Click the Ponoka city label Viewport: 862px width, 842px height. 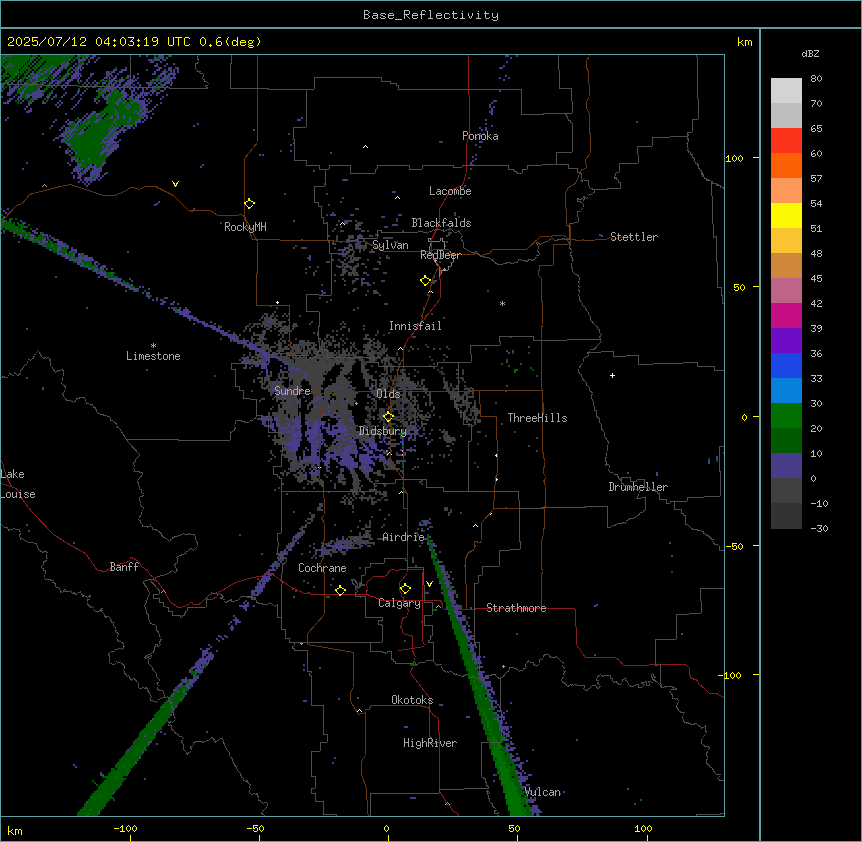pyautogui.click(x=480, y=136)
